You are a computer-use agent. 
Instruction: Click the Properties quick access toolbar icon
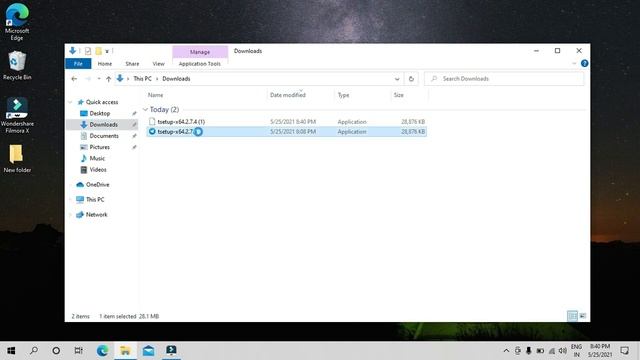click(88, 51)
